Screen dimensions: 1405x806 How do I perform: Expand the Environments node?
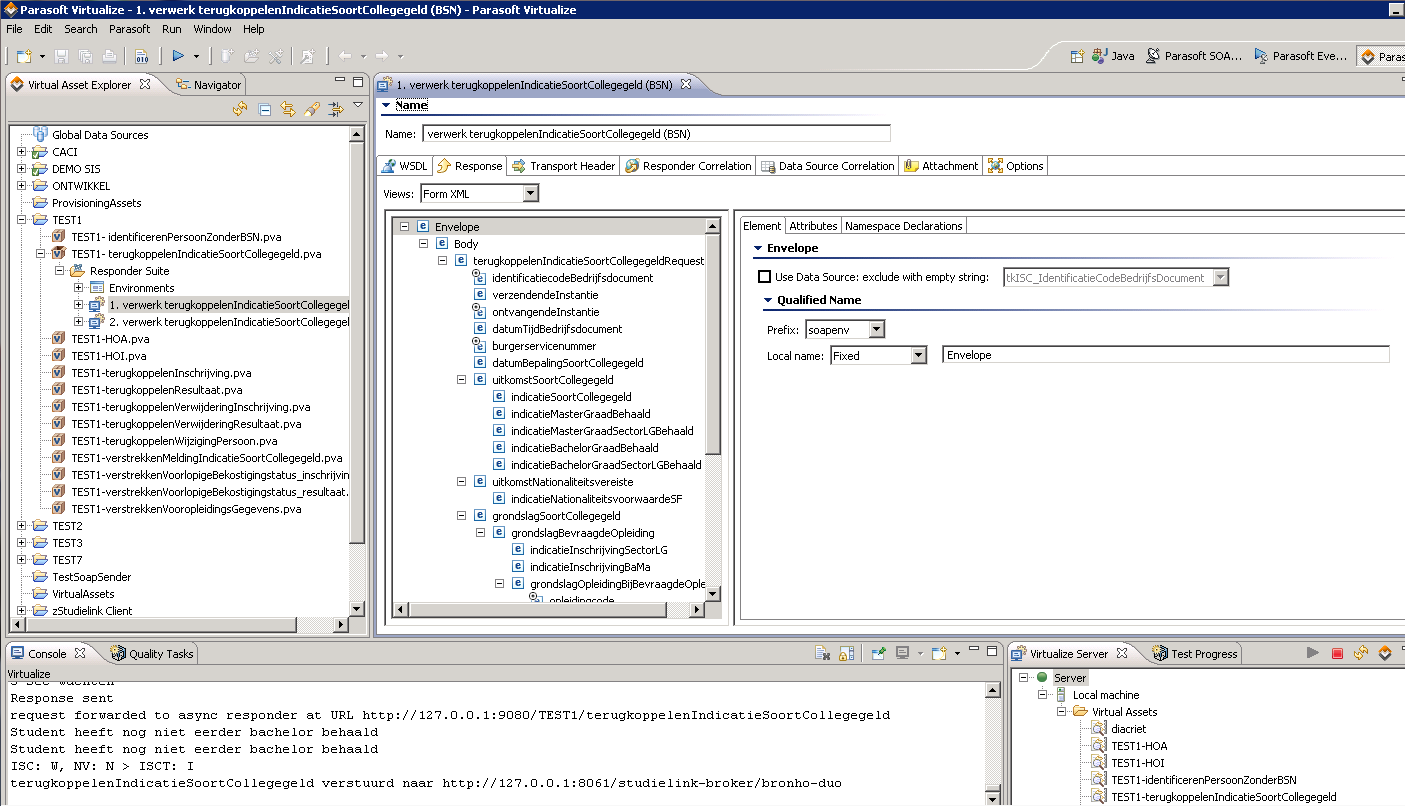[x=78, y=288]
